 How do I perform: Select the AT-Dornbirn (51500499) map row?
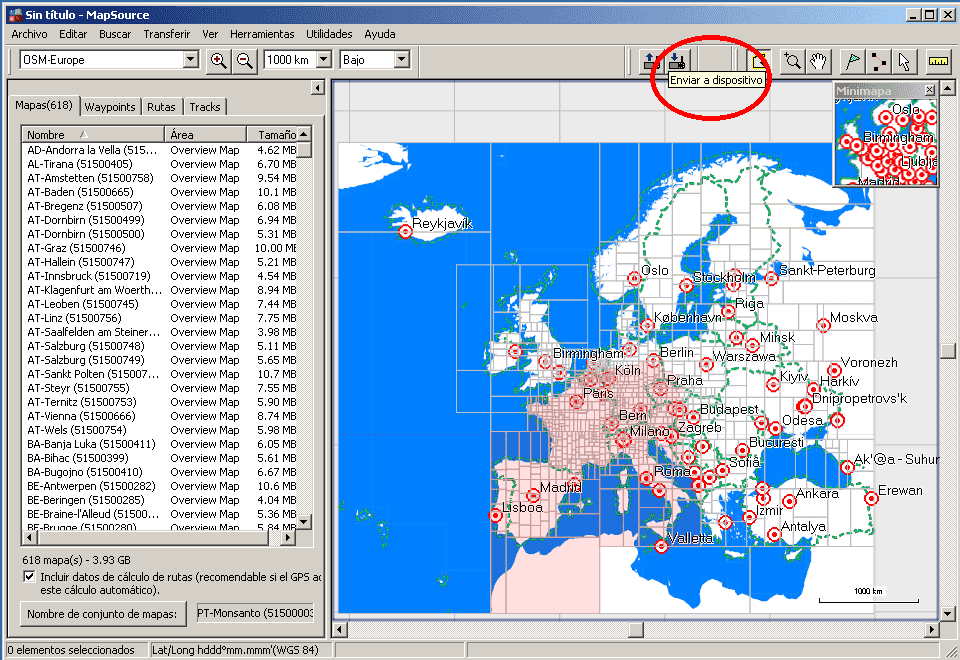[x=160, y=220]
